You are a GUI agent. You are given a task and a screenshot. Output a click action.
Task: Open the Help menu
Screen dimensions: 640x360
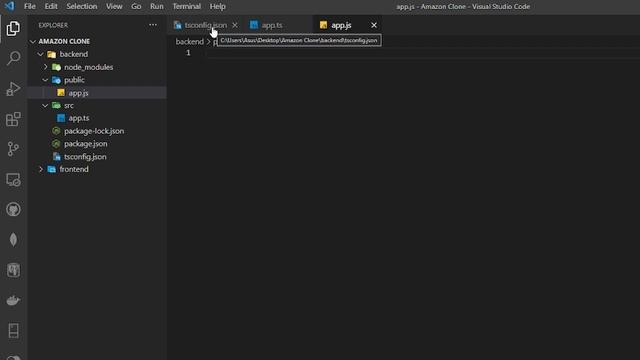pos(218,6)
